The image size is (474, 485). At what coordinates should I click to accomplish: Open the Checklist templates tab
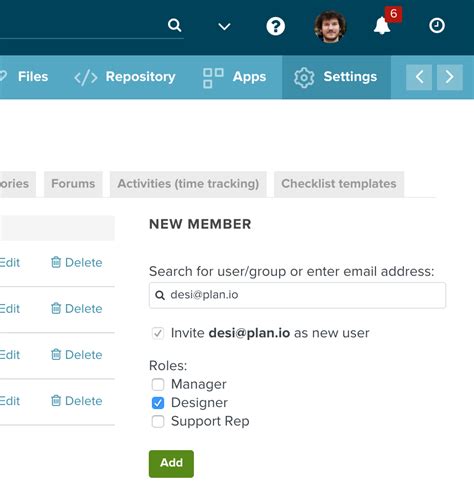339,184
